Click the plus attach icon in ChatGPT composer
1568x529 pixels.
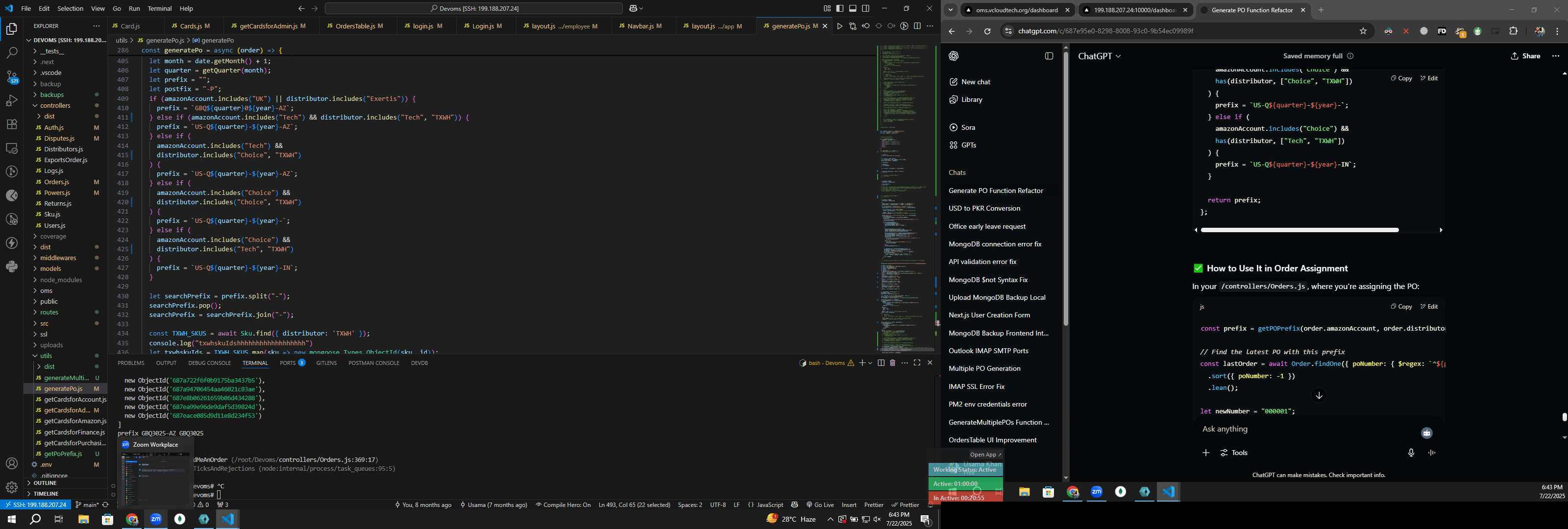(1206, 453)
